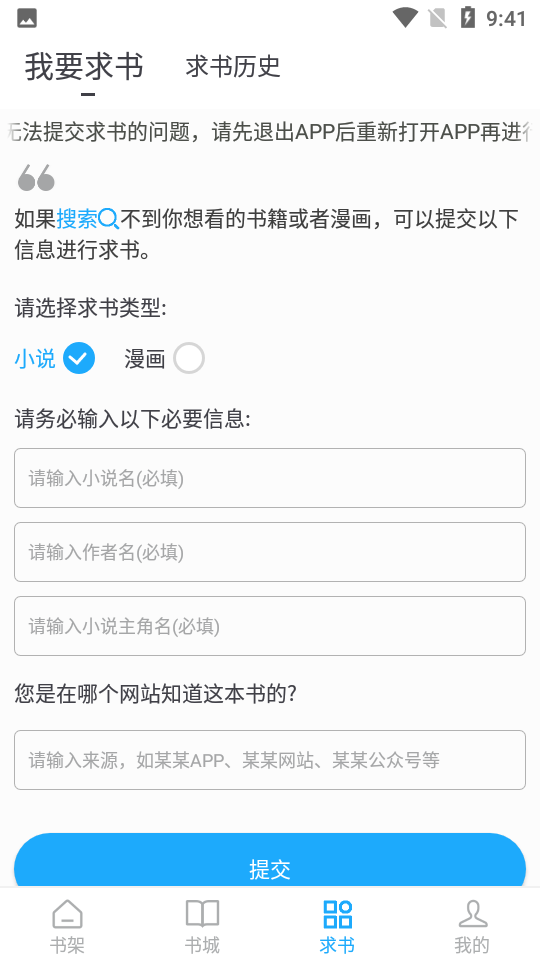This screenshot has width=540, height=960.
Task: Tap the 求书 grid icon
Action: pos(337,915)
